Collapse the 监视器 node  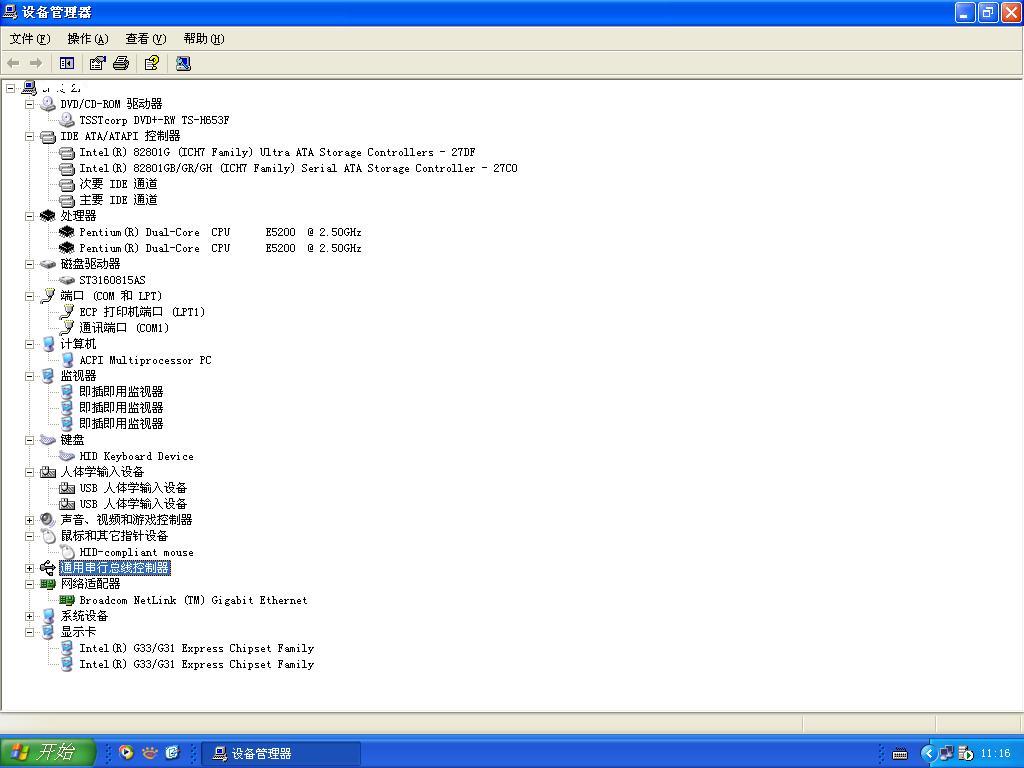(29, 376)
